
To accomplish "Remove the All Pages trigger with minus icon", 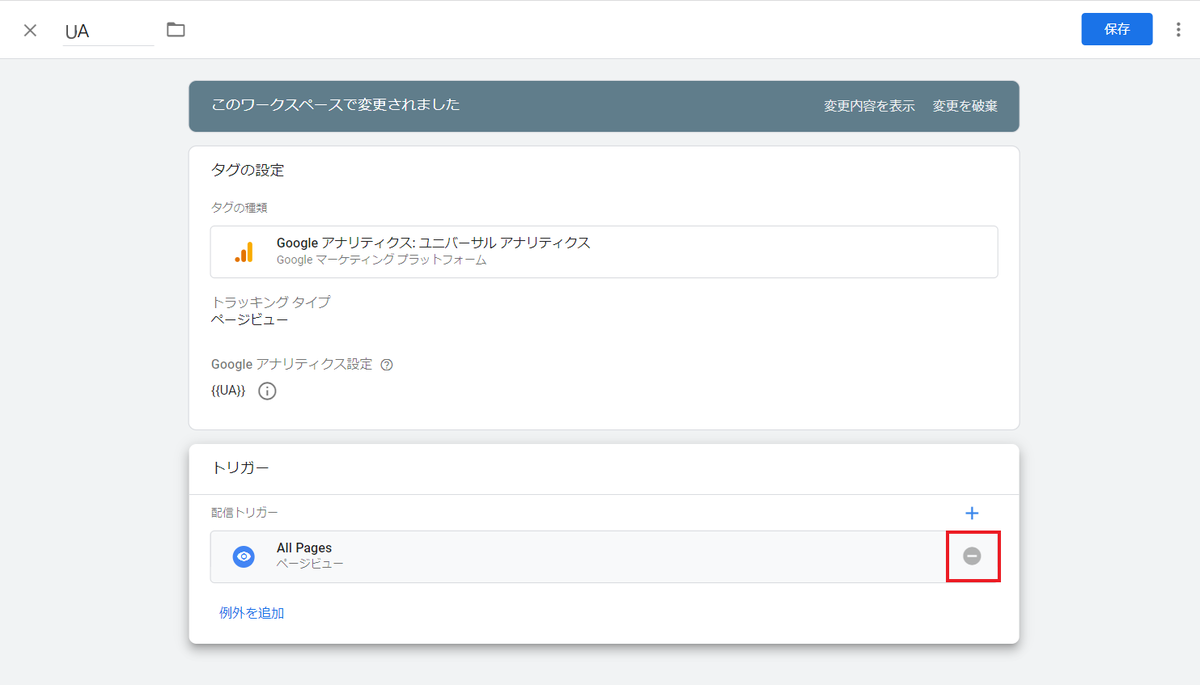I will (972, 556).
